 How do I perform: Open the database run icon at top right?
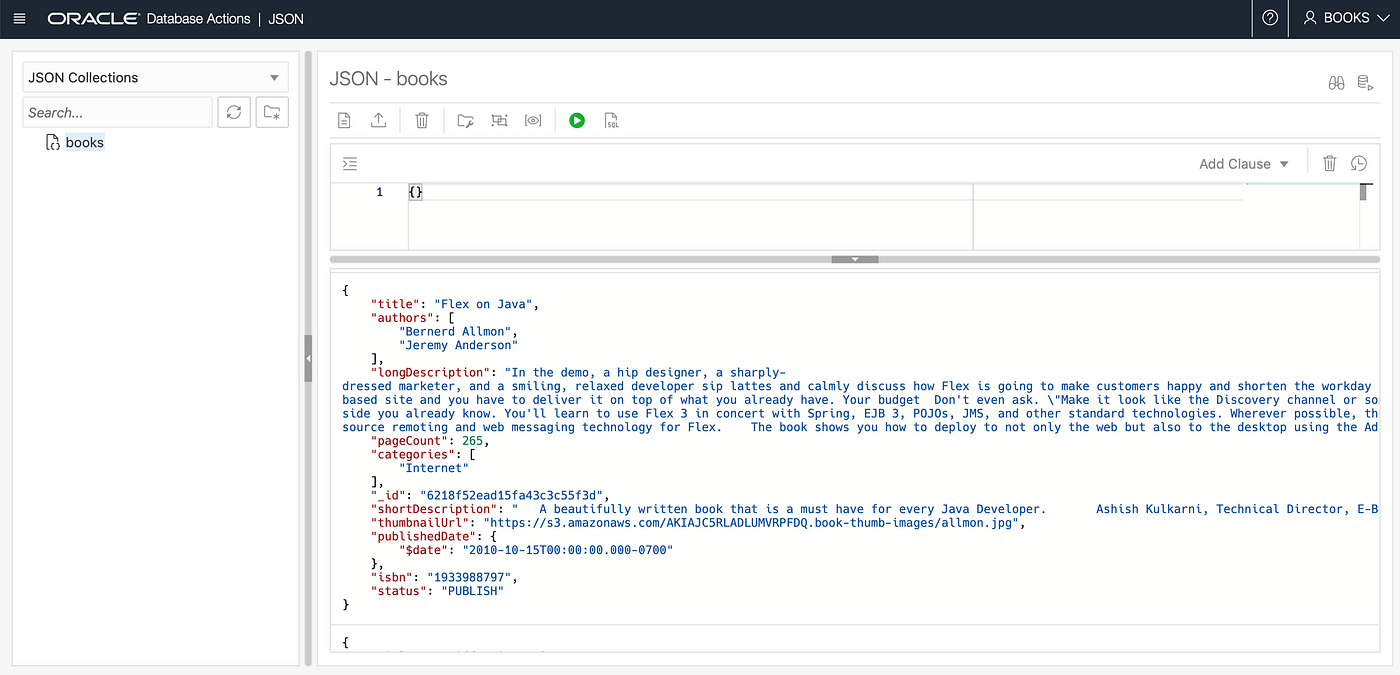pyautogui.click(x=1365, y=83)
